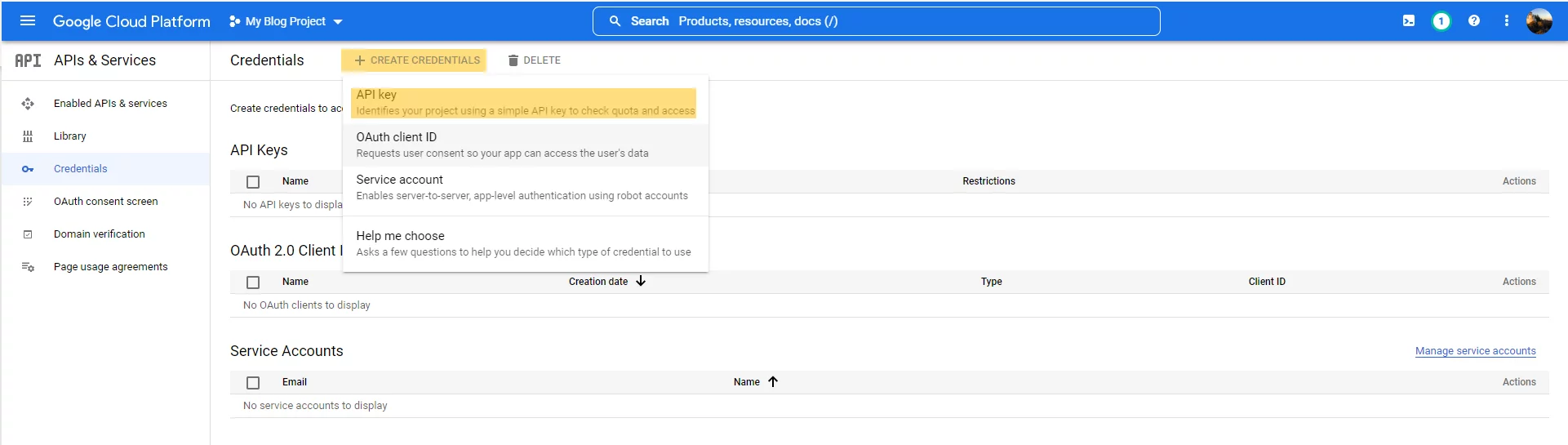Click the Type column header
Viewport: 1568px width, 445px height.
coord(992,282)
